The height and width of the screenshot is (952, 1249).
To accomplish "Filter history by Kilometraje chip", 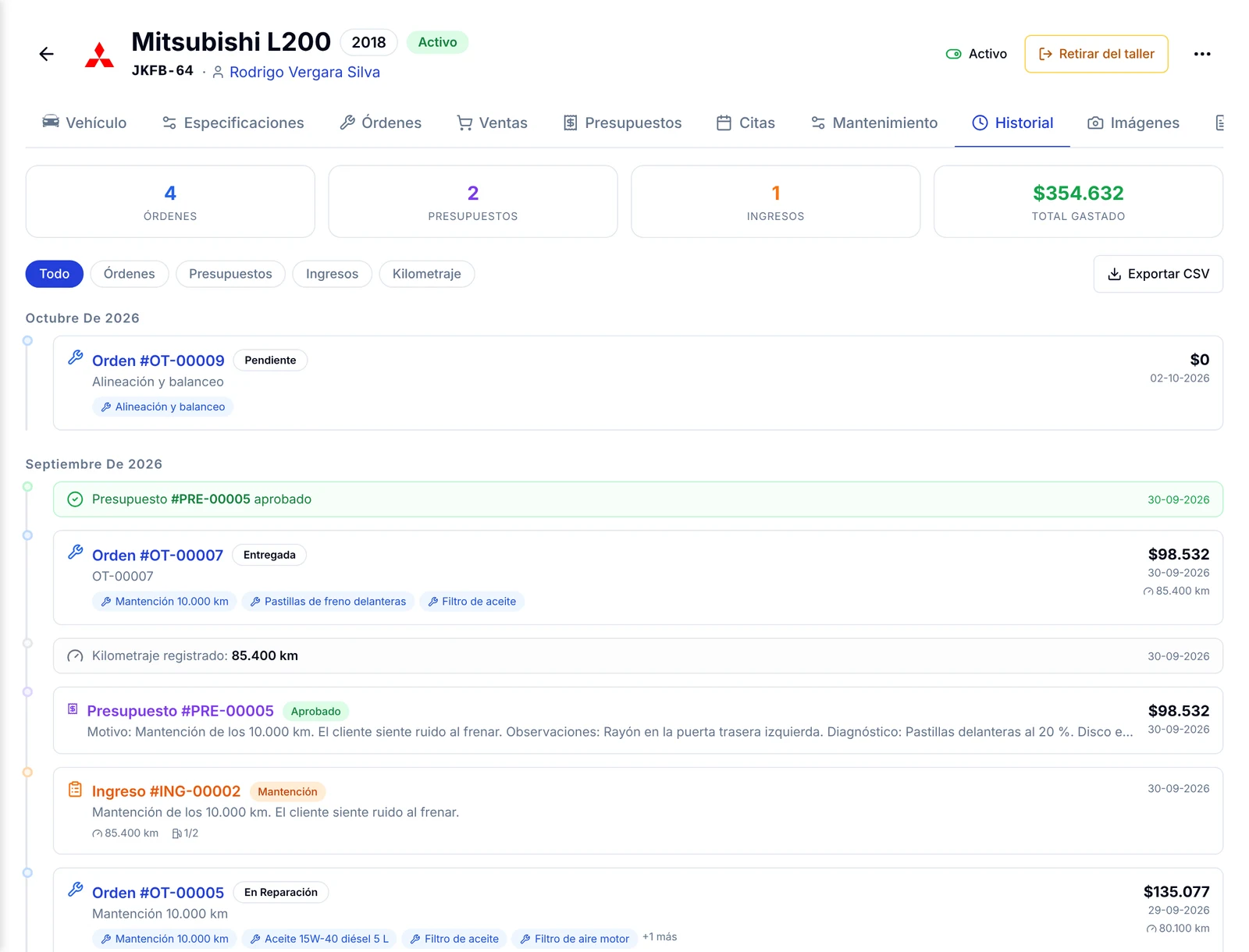I will click(427, 274).
